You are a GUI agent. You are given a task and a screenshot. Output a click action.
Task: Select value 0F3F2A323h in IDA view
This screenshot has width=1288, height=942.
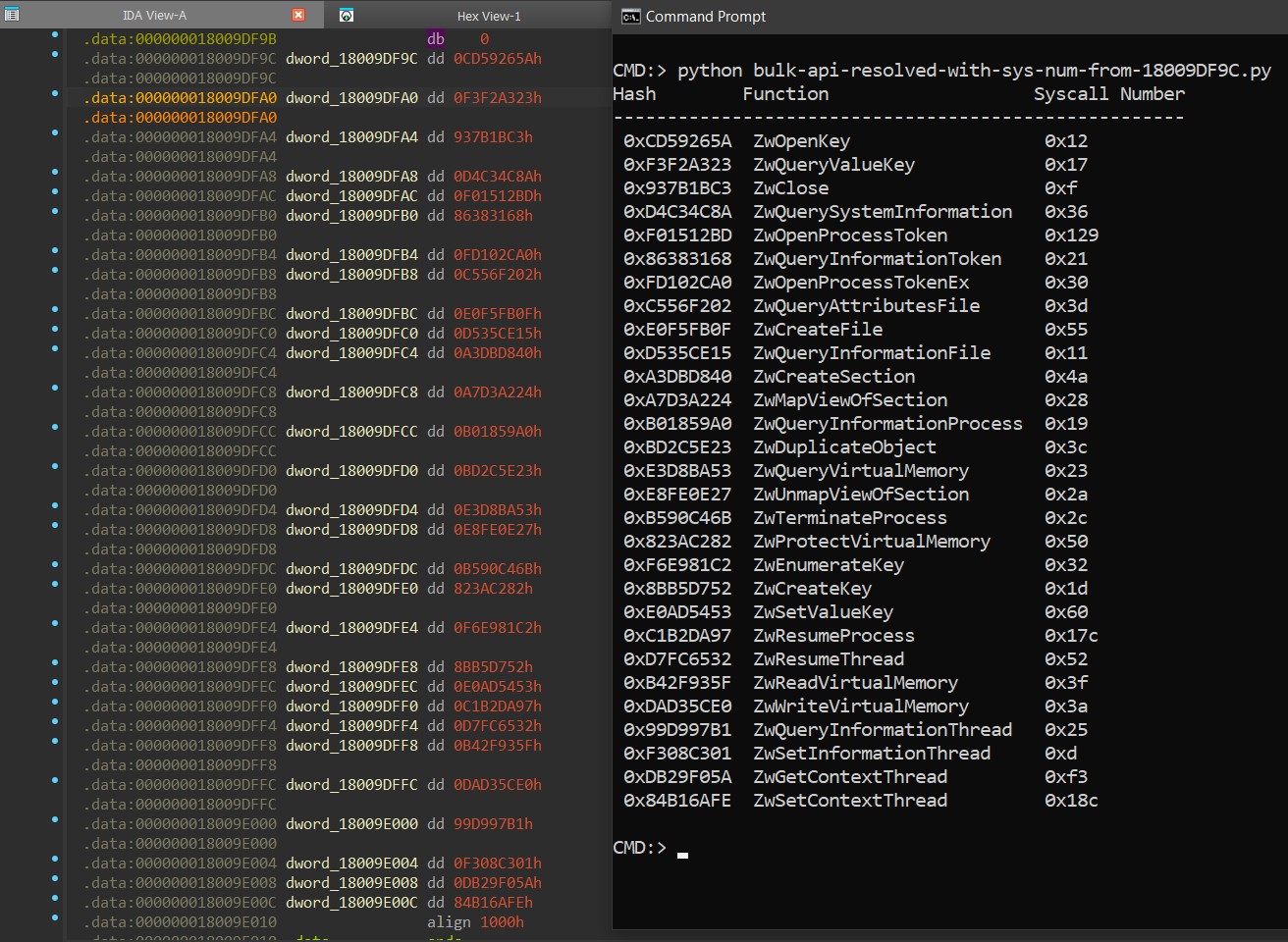coord(498,98)
